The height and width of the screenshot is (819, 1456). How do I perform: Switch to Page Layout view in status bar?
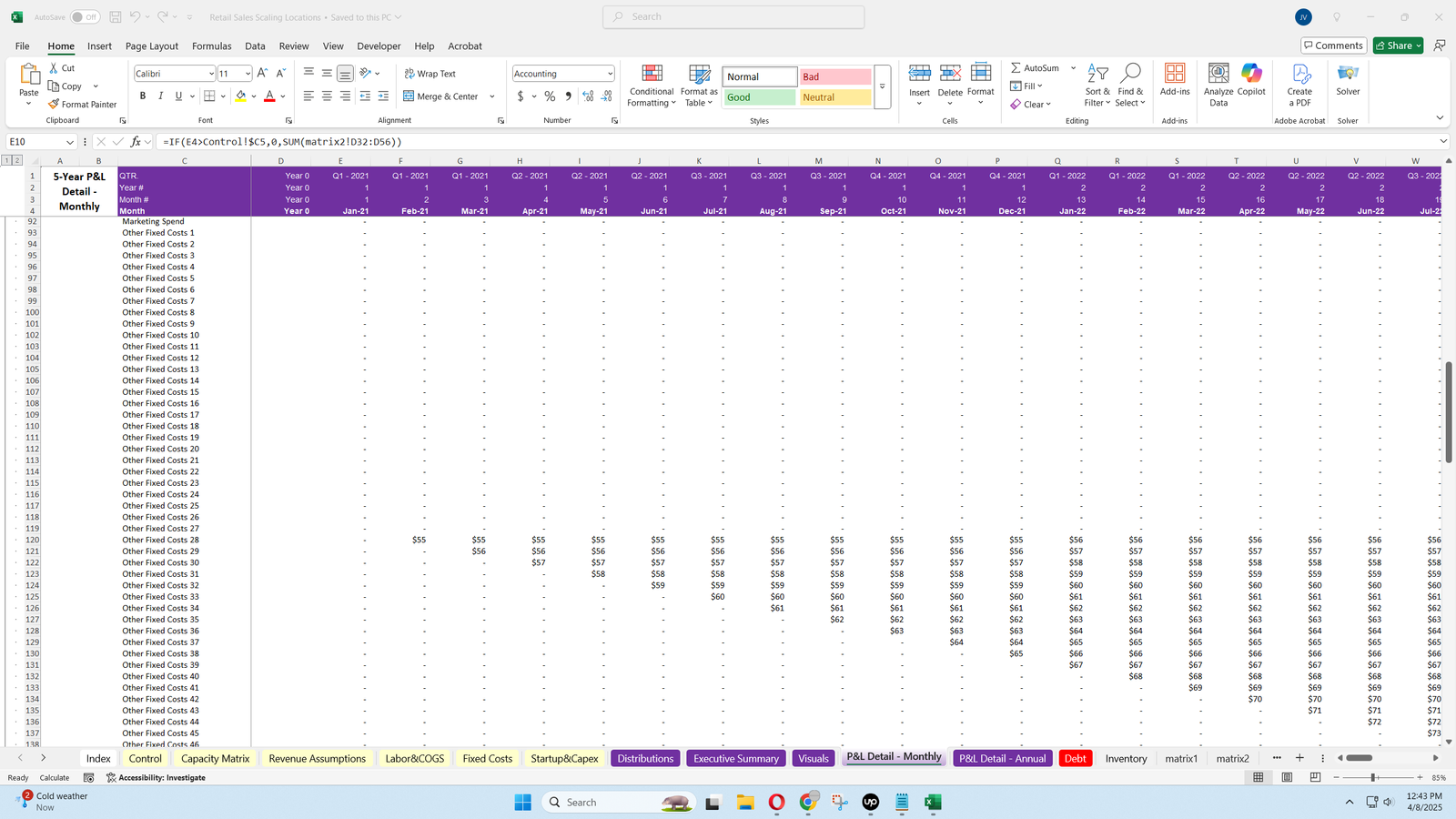click(1287, 777)
